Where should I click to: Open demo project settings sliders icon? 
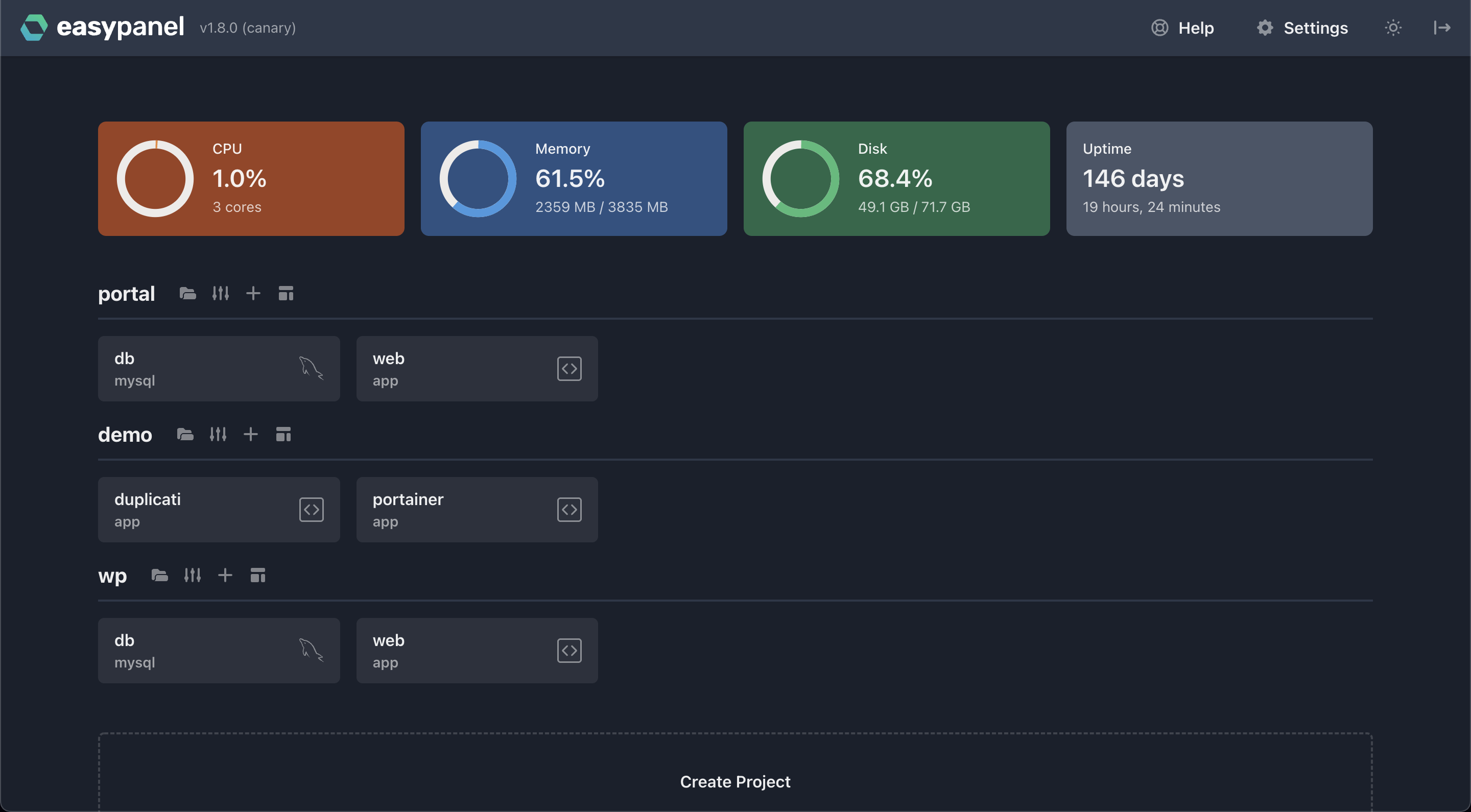tap(218, 435)
